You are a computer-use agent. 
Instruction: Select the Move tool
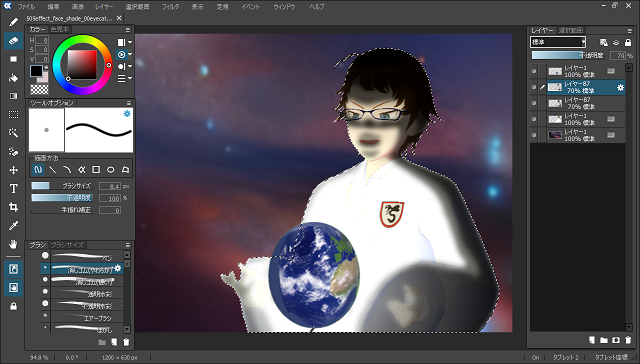[x=13, y=170]
